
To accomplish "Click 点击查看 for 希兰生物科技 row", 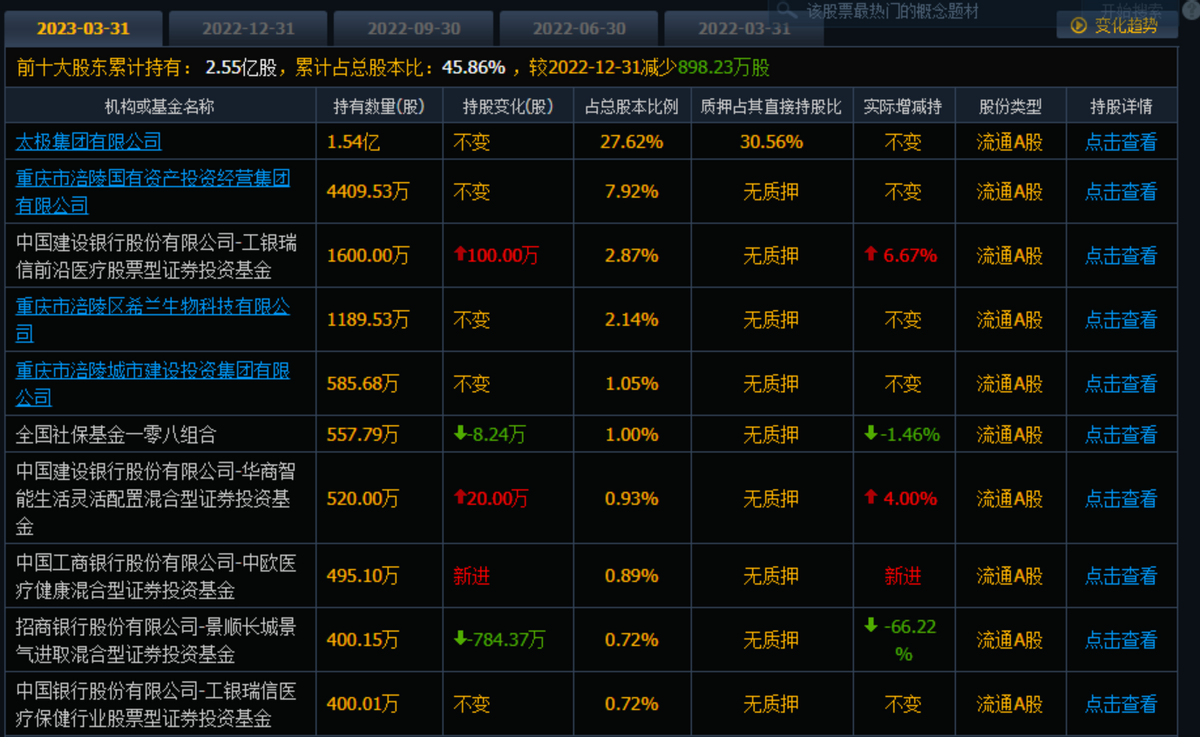I will point(1121,320).
